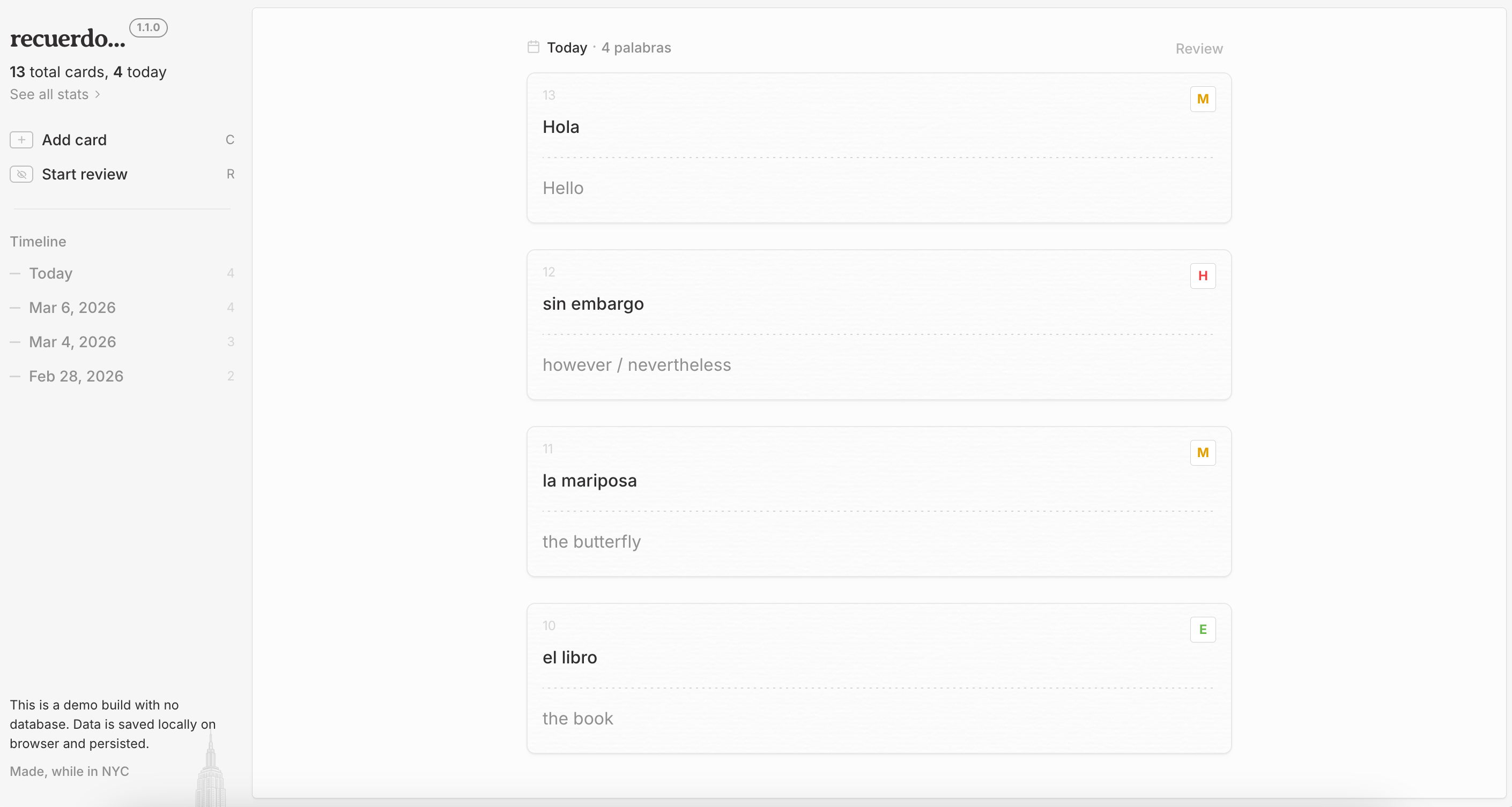This screenshot has height=807, width=1512.
Task: Click the version 1.1.0 badge
Action: point(148,27)
